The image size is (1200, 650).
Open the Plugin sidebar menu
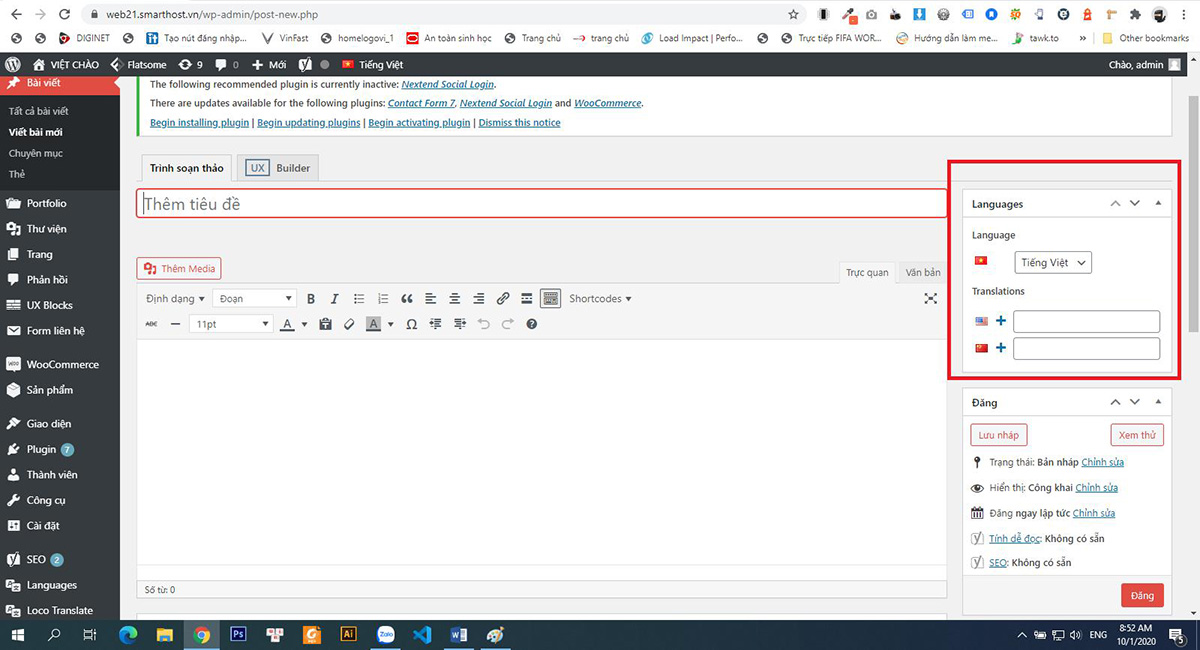pyautogui.click(x=60, y=449)
